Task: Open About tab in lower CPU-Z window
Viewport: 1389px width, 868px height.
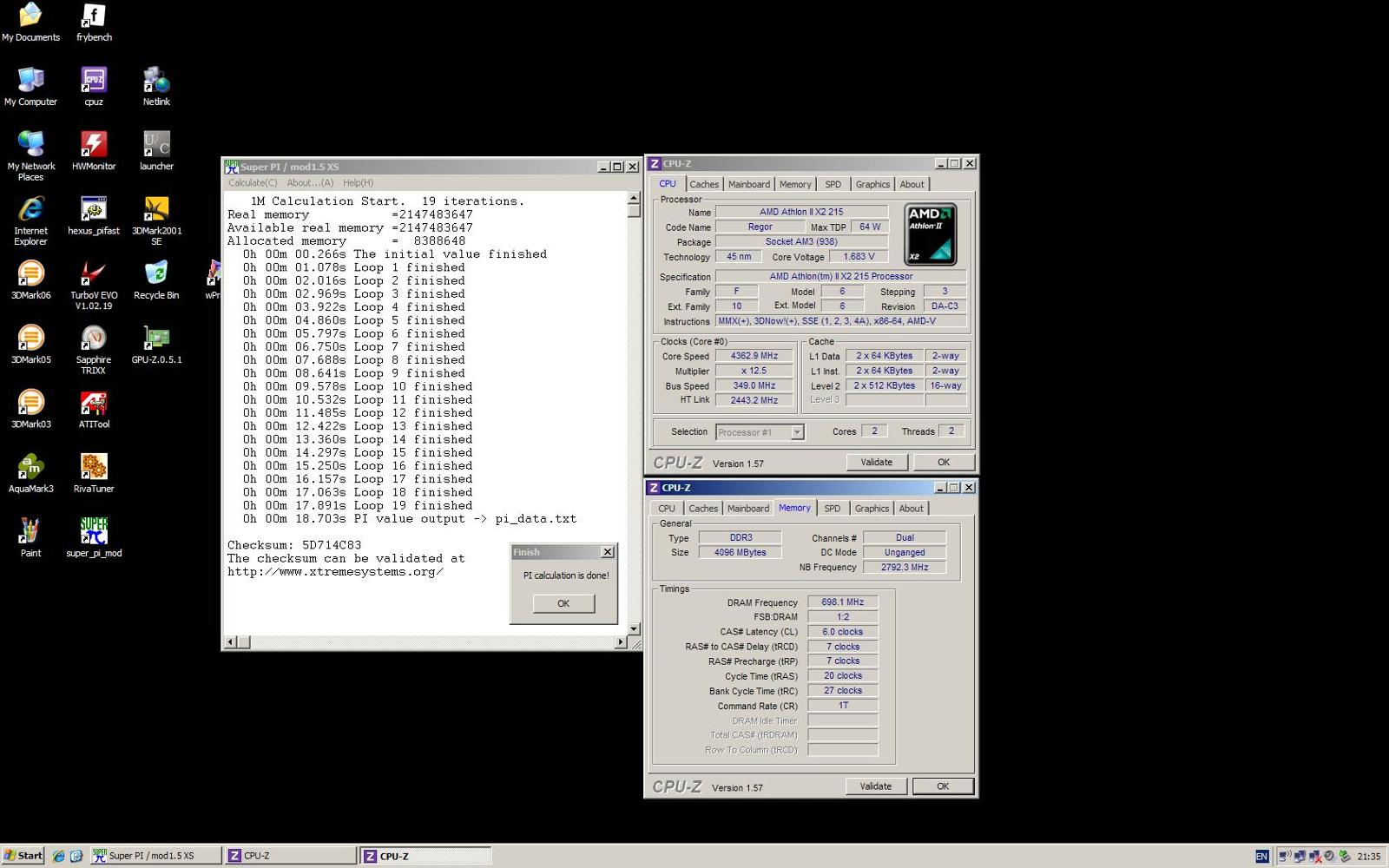Action: pyautogui.click(x=911, y=509)
